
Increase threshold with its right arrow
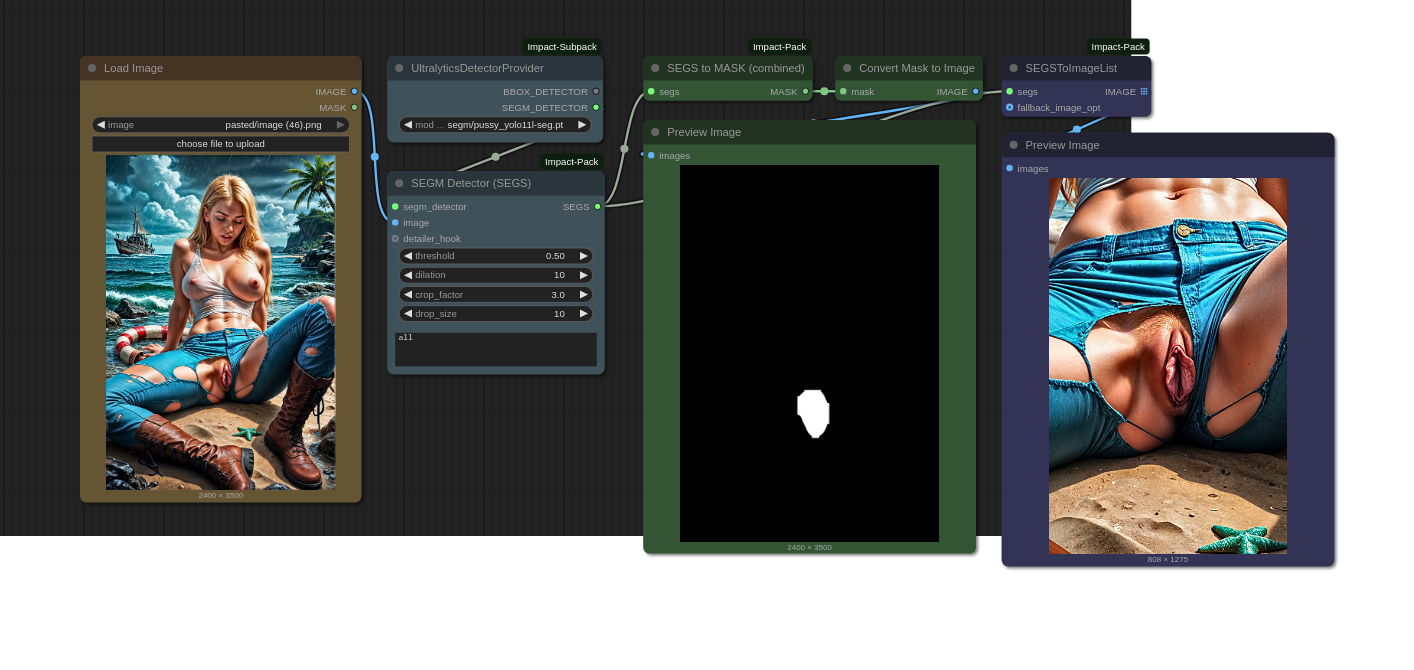[584, 256]
